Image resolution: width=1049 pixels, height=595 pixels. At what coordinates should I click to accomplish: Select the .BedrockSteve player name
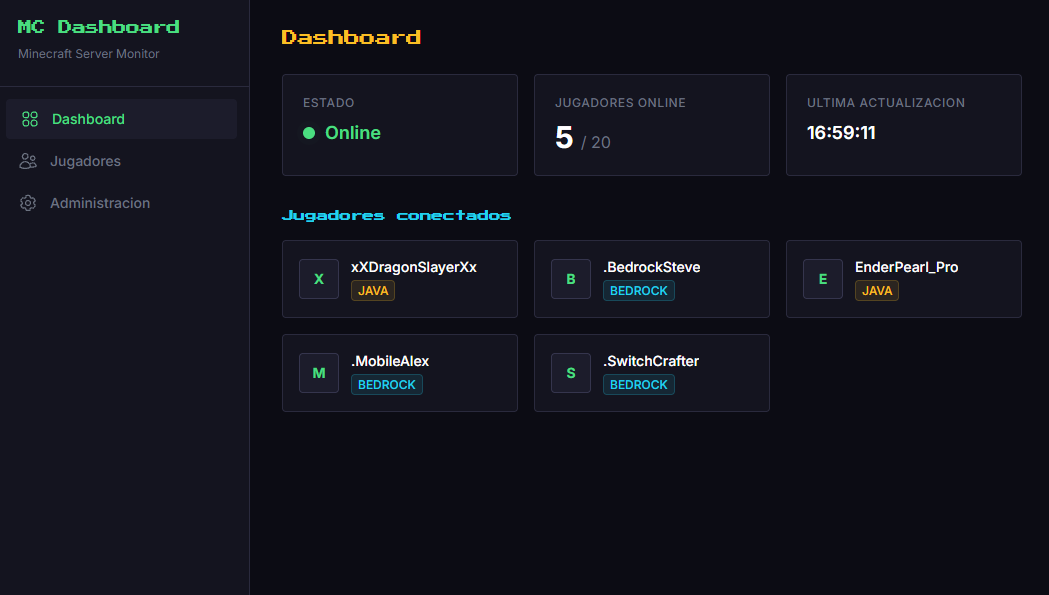[x=652, y=267]
